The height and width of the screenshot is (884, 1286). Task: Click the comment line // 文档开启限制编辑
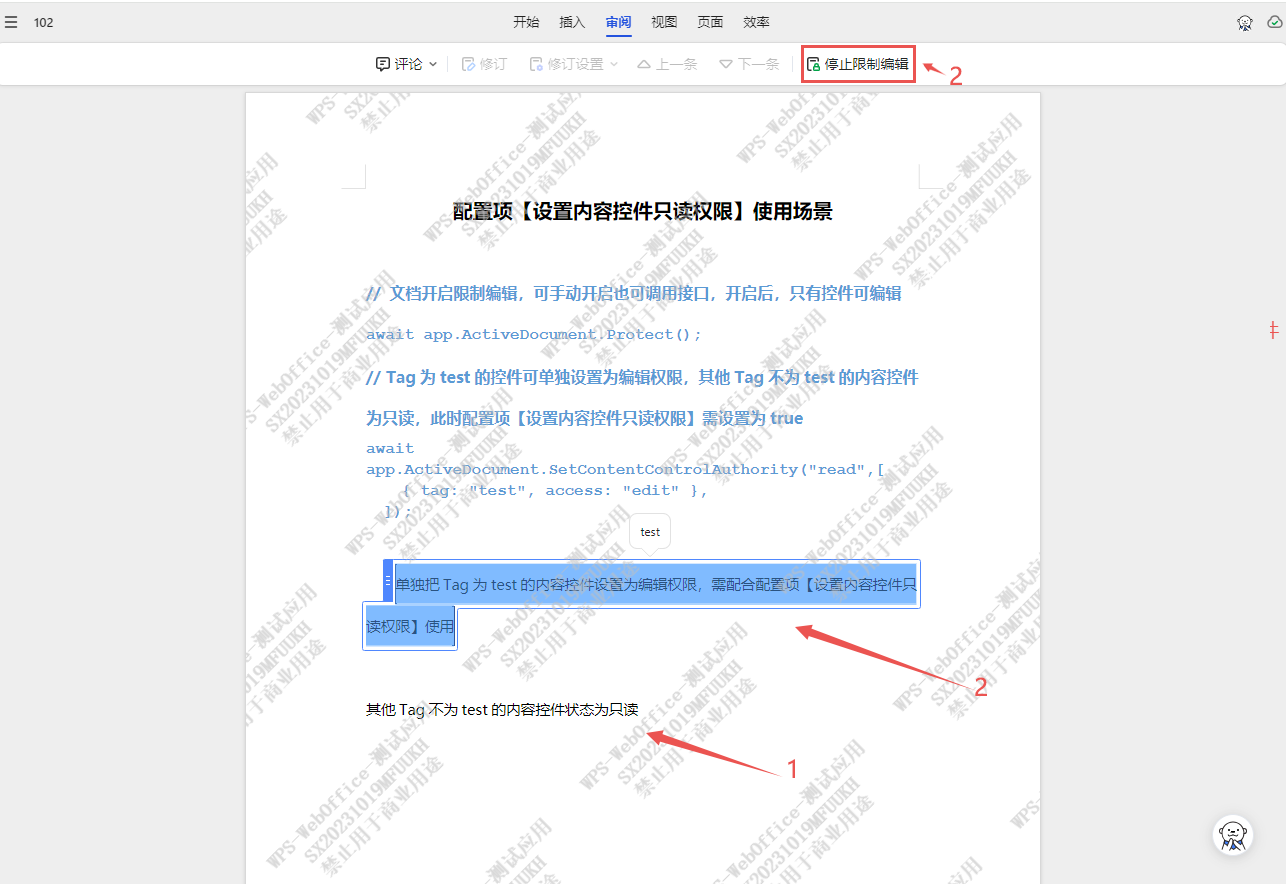pyautogui.click(x=634, y=293)
